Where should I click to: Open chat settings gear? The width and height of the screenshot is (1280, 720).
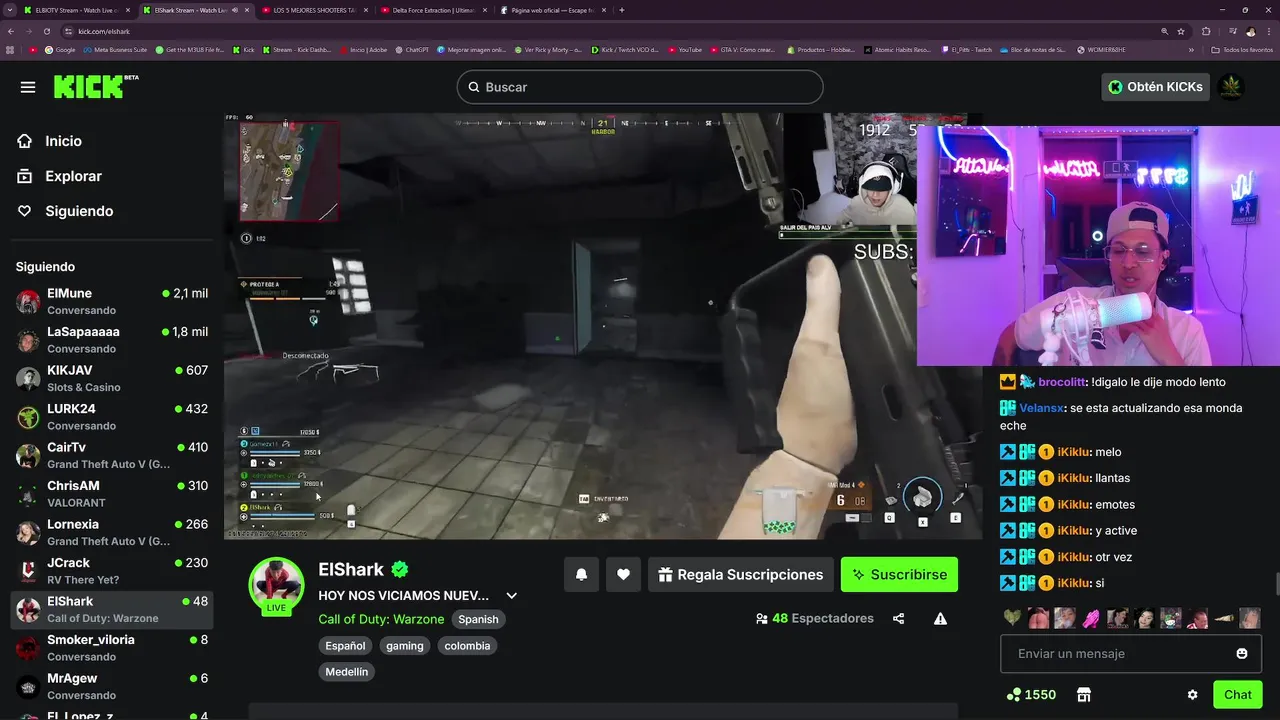pos(1192,695)
